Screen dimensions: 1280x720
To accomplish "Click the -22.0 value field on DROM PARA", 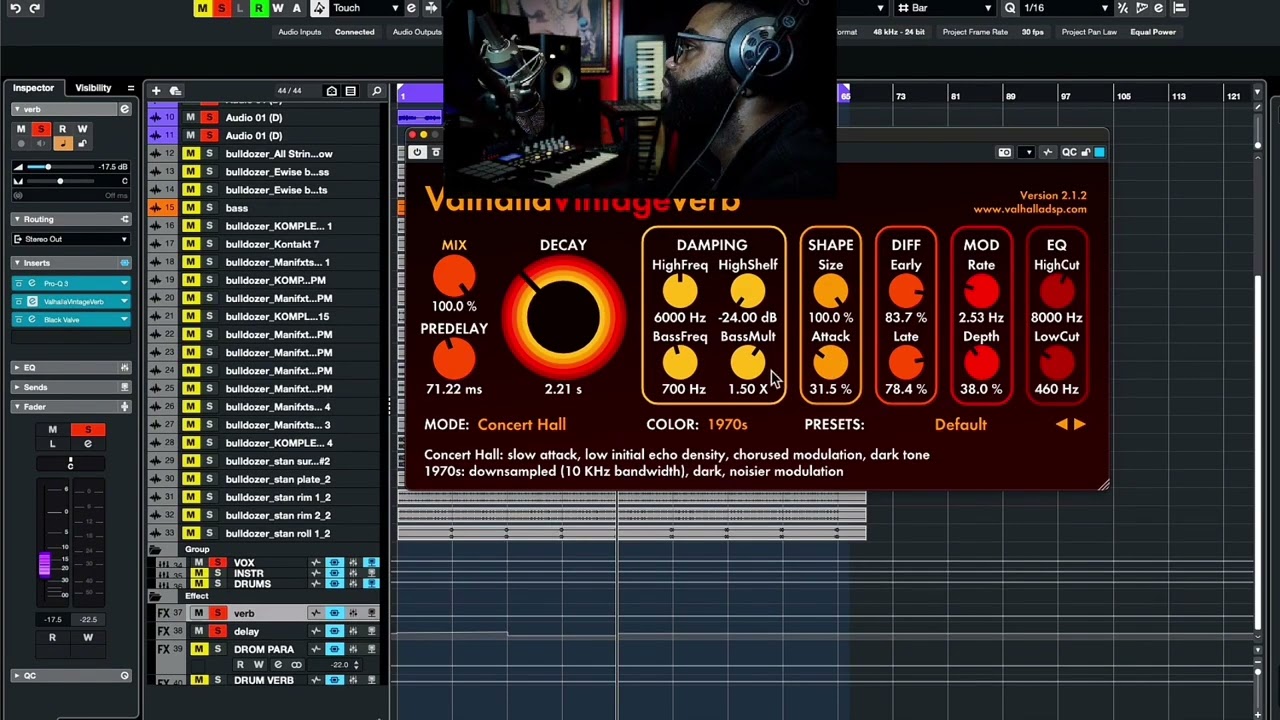I will pos(340,665).
